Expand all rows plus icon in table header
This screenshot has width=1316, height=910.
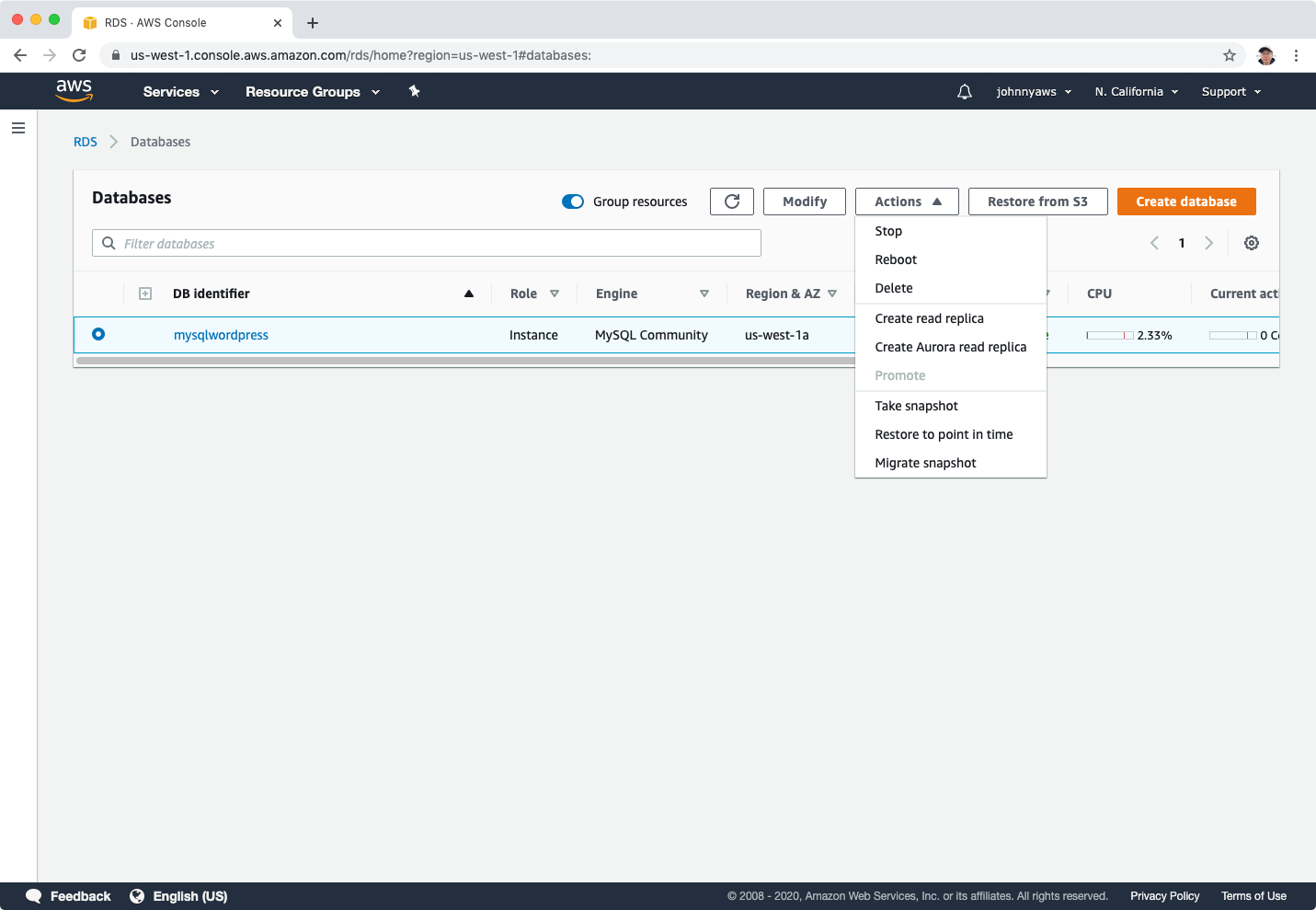coord(144,294)
